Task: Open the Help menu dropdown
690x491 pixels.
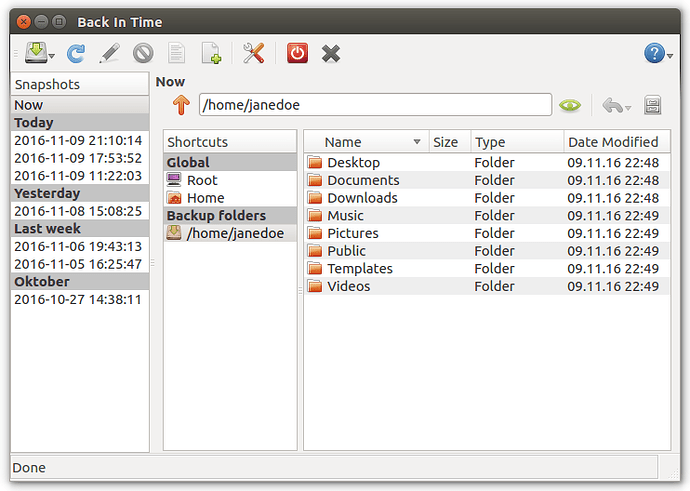Action: [670, 56]
